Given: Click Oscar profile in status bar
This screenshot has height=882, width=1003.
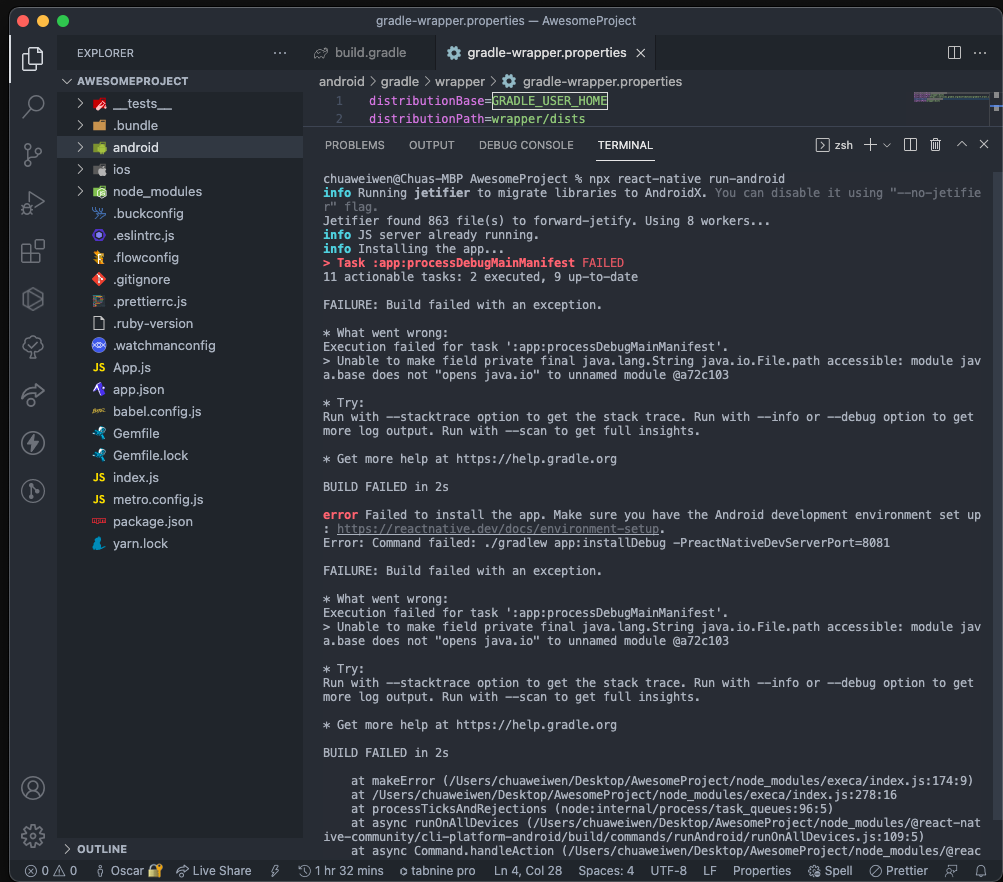Looking at the screenshot, I should pyautogui.click(x=129, y=870).
